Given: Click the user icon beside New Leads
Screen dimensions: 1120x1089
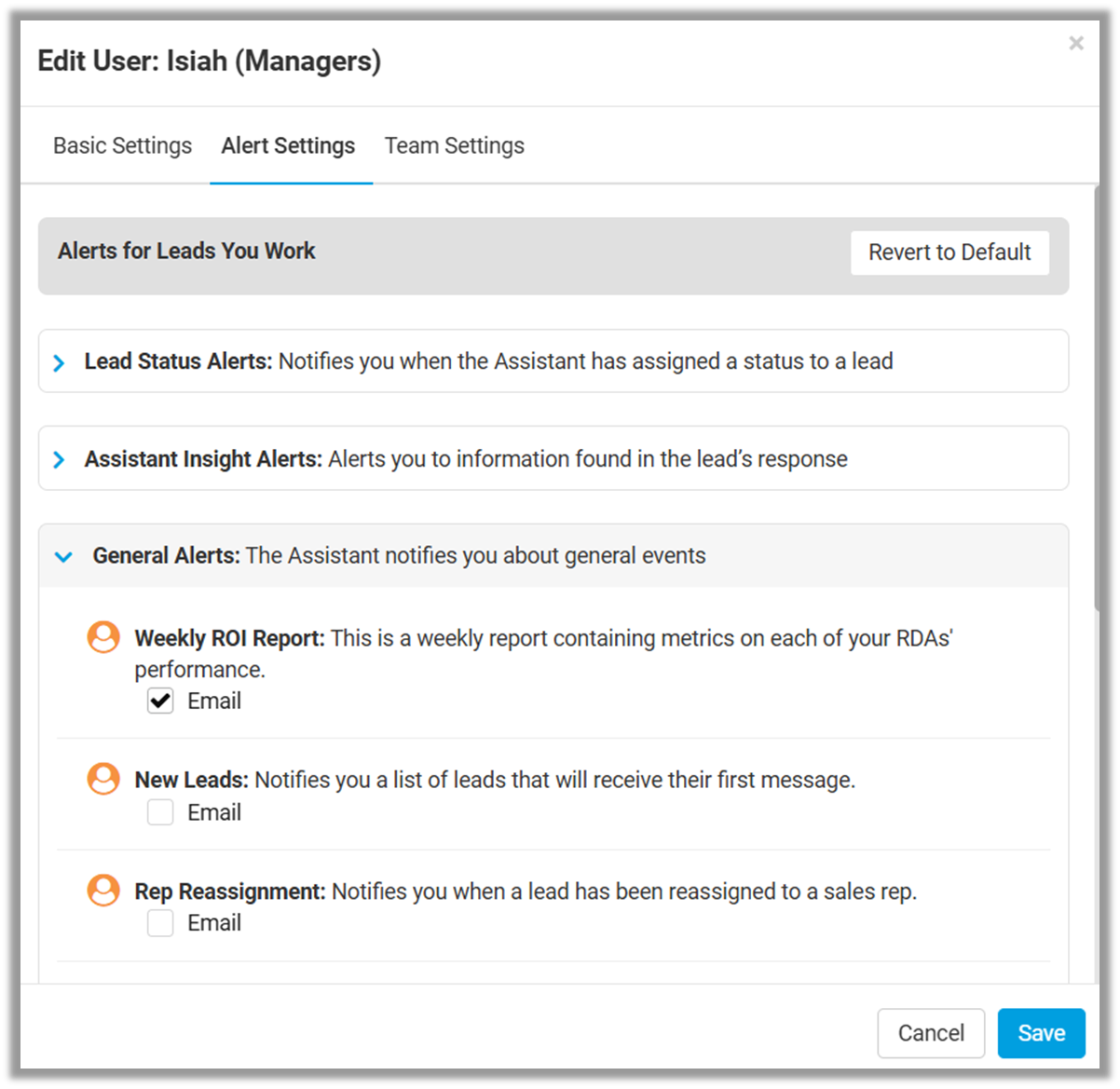Looking at the screenshot, I should point(103,779).
